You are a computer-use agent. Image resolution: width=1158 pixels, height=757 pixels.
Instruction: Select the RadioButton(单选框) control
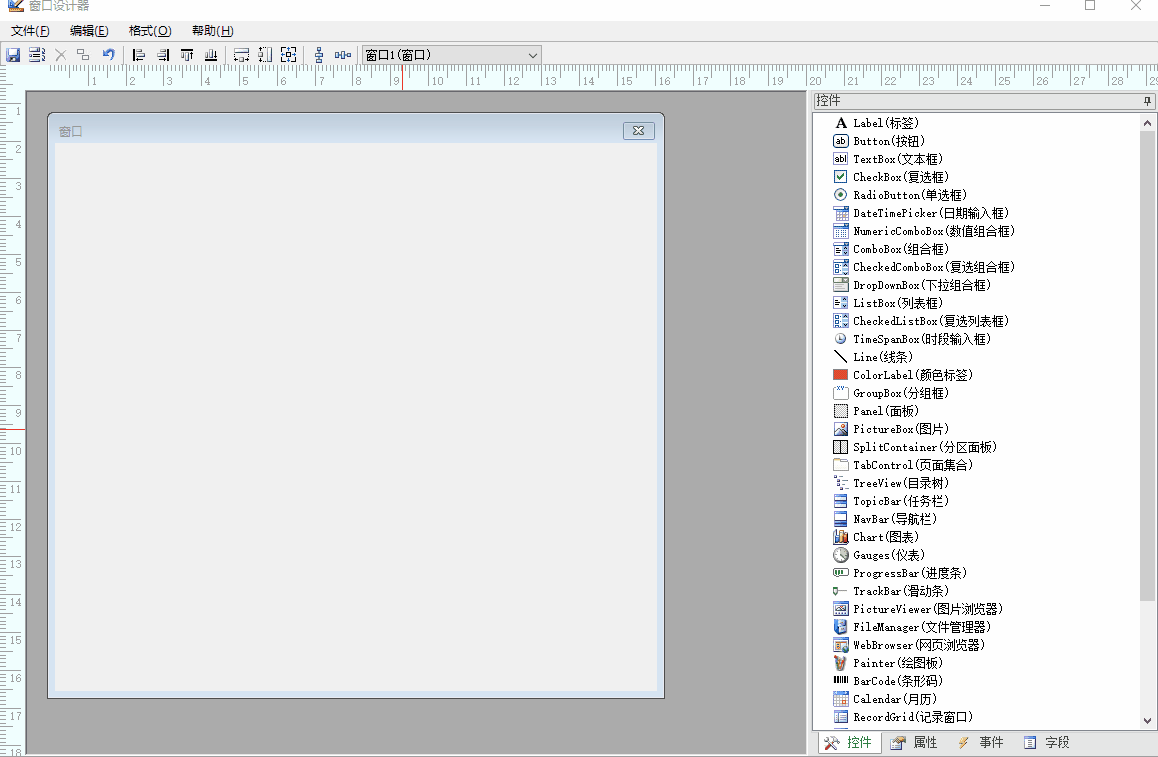(909, 195)
